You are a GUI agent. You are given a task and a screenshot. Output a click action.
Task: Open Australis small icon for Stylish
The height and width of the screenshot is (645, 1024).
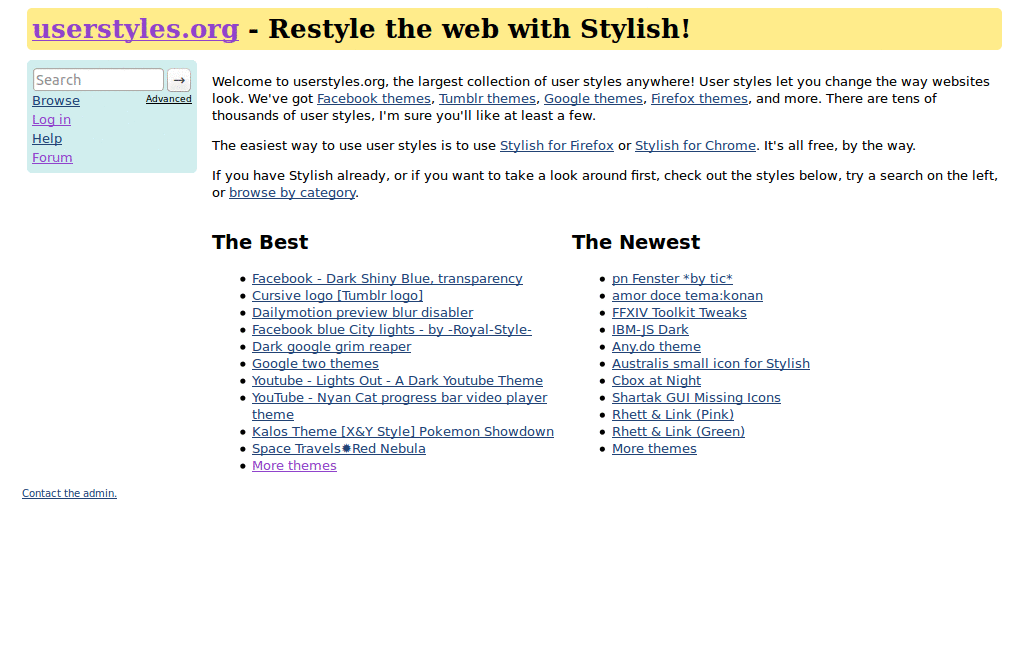tap(711, 364)
